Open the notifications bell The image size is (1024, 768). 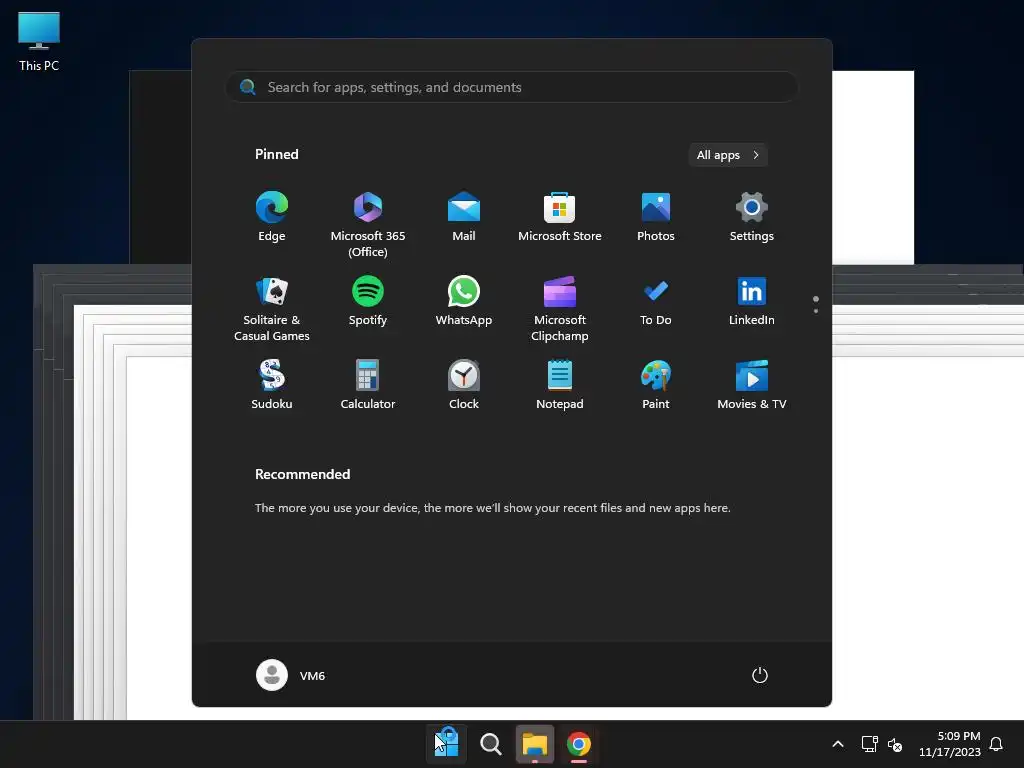(996, 744)
